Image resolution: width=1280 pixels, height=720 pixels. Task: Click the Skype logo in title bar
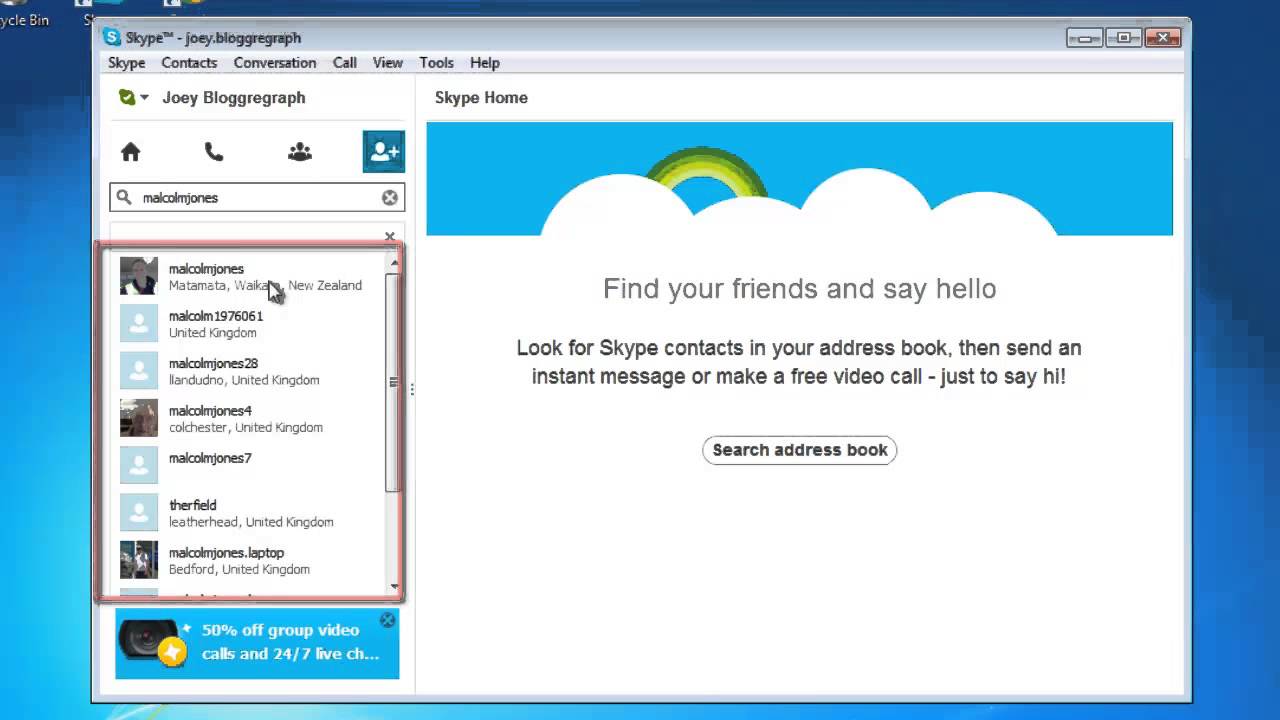pos(112,38)
